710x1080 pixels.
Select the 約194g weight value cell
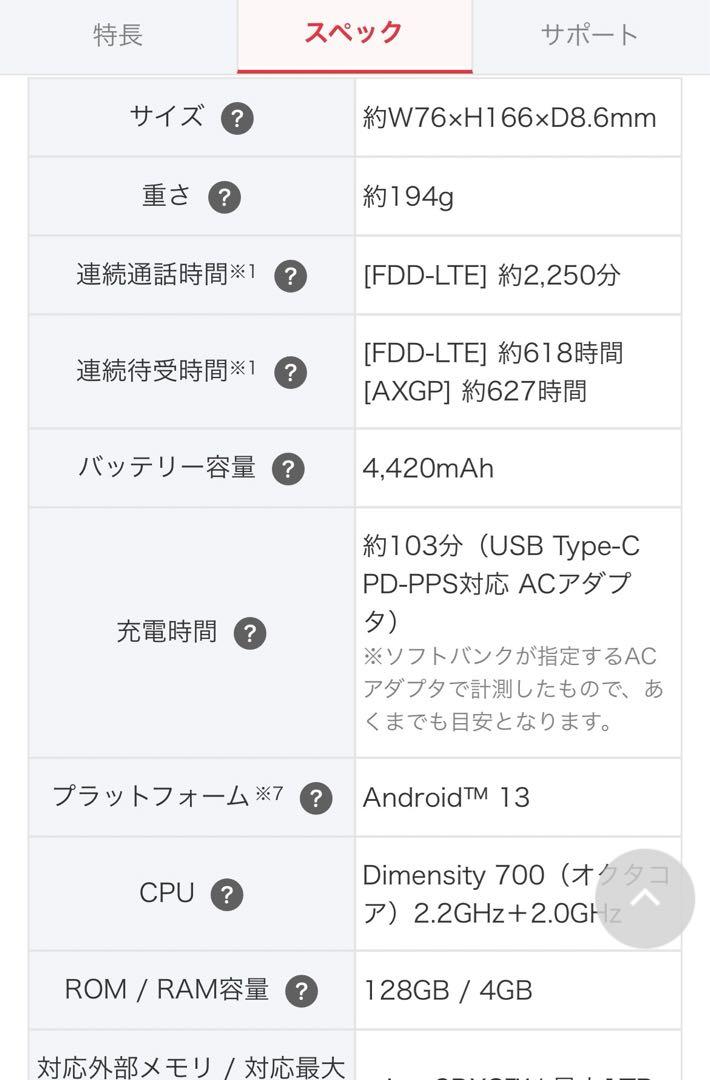coord(518,197)
